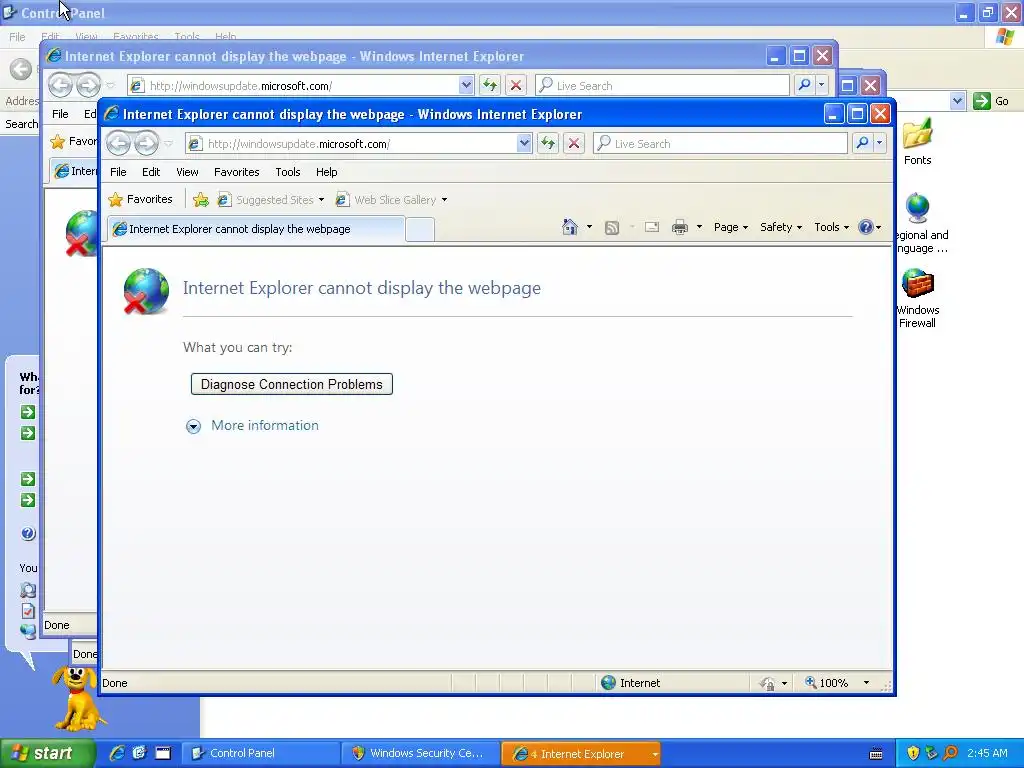Open Web Slice Gallery dropdown
The height and width of the screenshot is (768, 1024).
pos(444,200)
